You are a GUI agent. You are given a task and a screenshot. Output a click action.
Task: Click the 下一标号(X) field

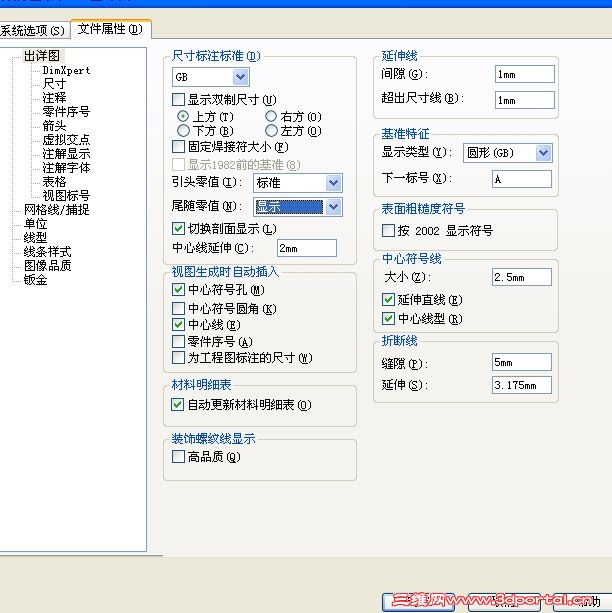coord(522,179)
